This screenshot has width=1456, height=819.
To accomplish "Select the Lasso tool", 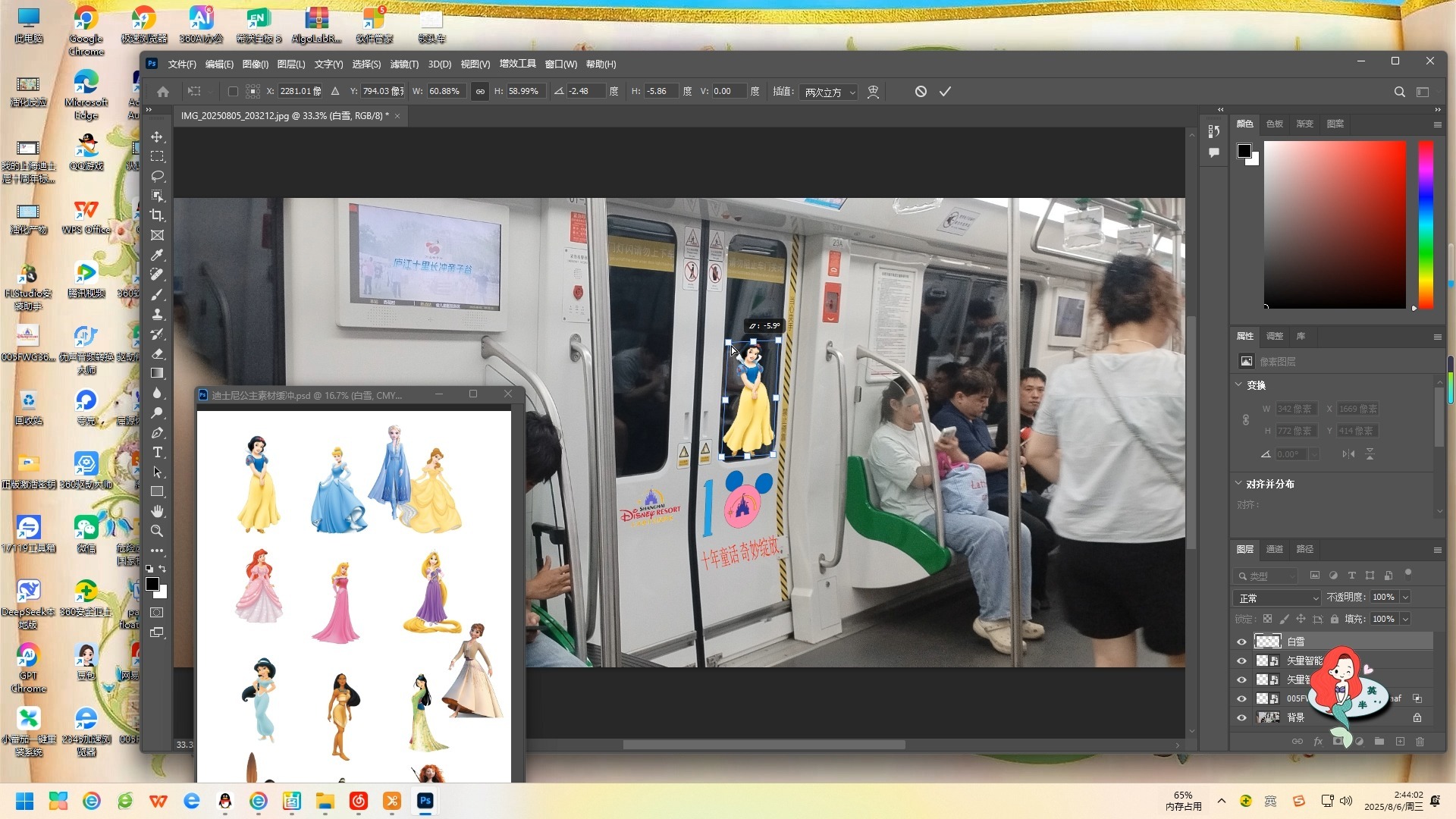I will click(x=157, y=176).
